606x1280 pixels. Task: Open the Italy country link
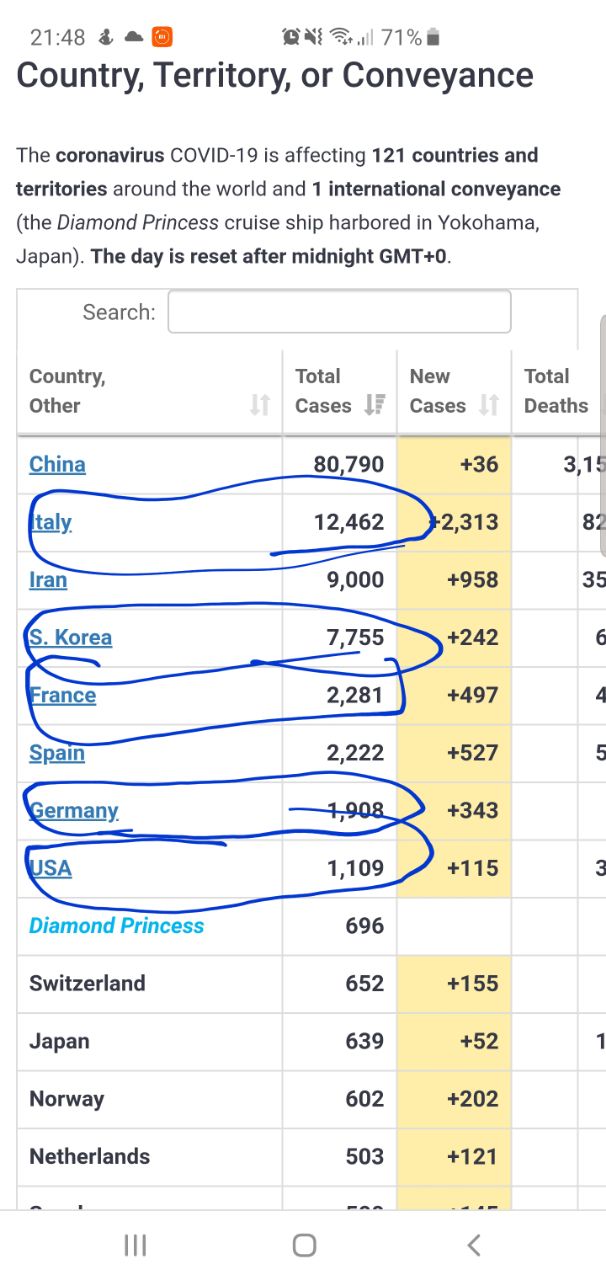click(50, 522)
